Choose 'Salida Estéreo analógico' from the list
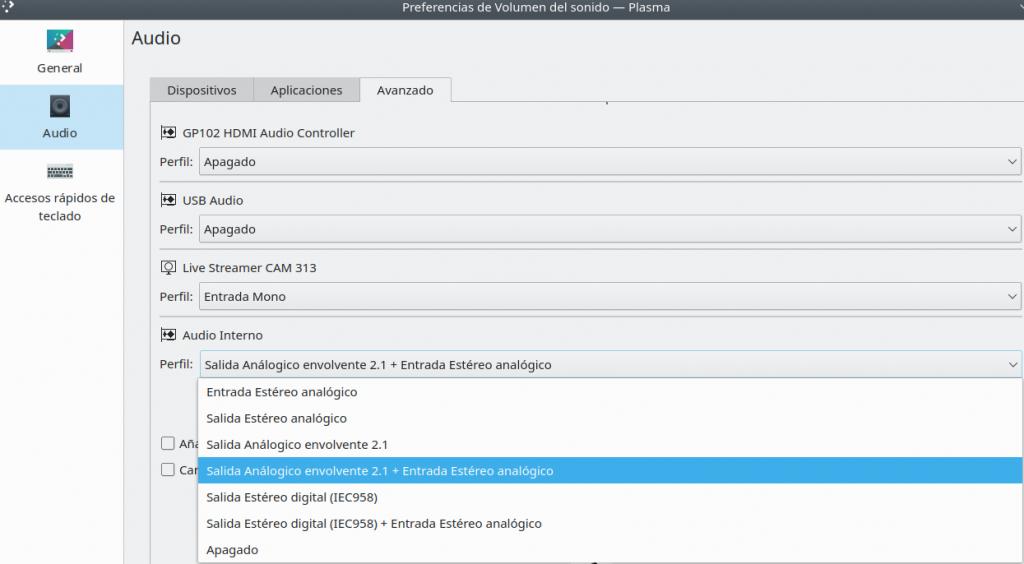 click(x=277, y=418)
